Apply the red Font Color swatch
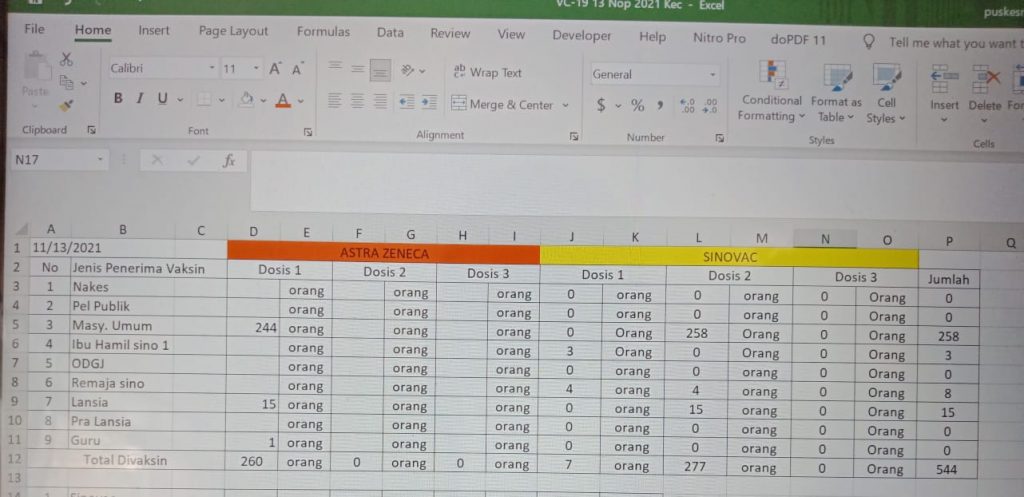 coord(282,100)
